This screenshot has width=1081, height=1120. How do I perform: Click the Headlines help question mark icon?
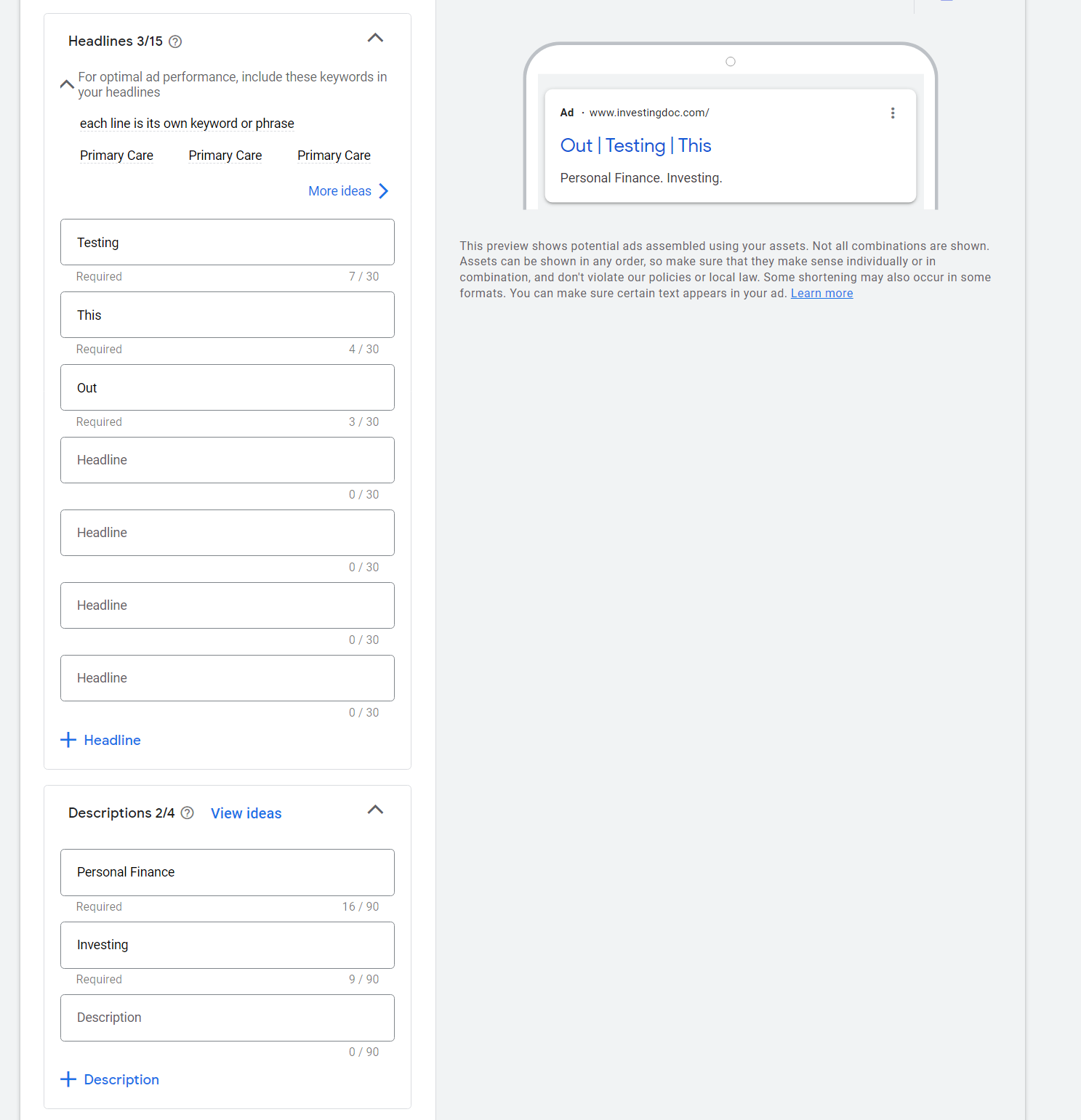click(x=175, y=41)
